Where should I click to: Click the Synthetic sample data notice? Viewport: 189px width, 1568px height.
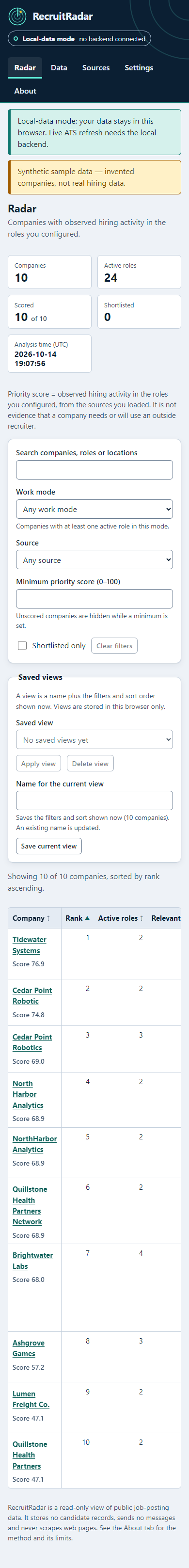(x=94, y=177)
